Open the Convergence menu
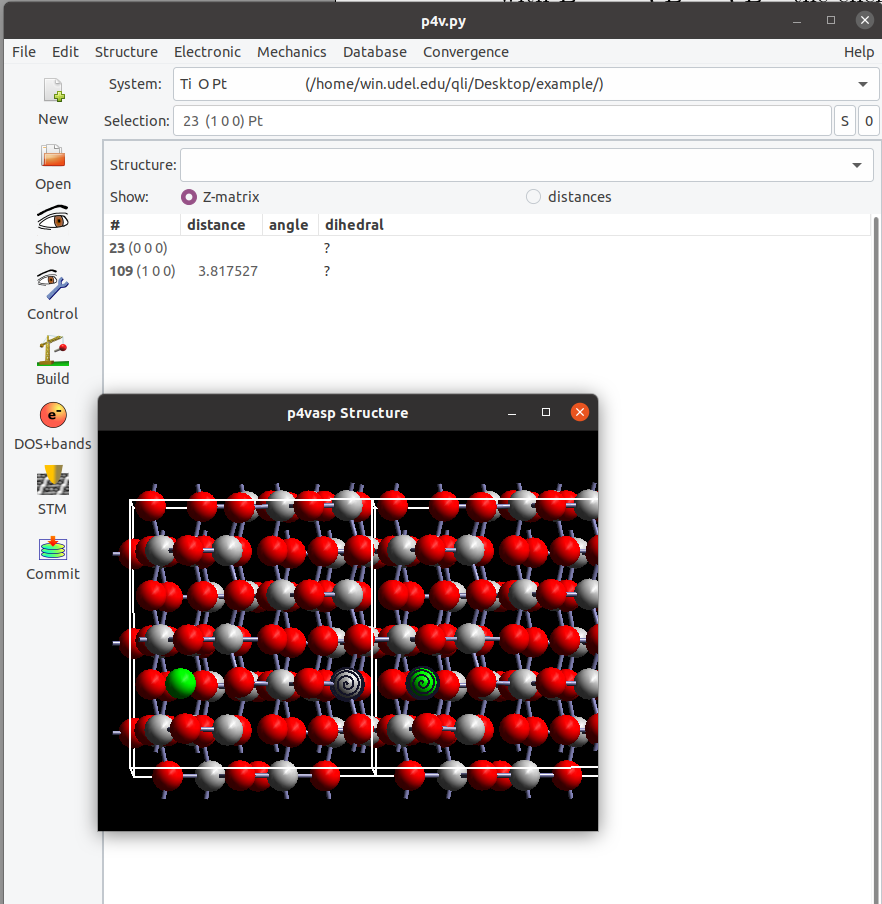The height and width of the screenshot is (904, 882). 465,52
